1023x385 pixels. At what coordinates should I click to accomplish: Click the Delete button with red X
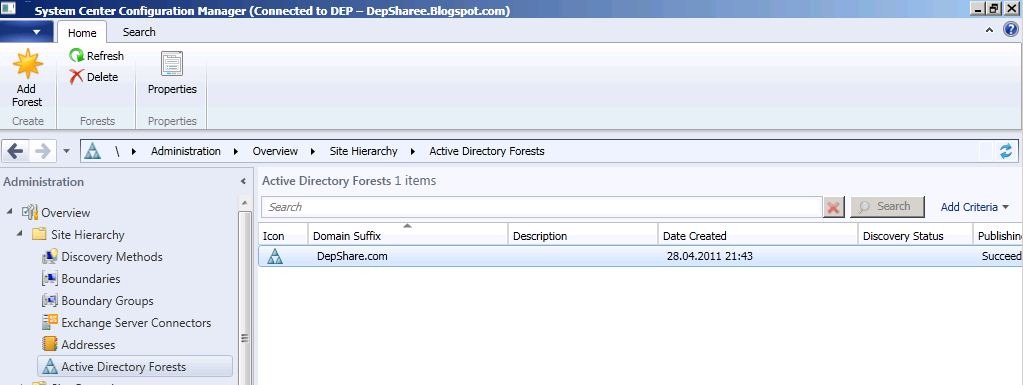pos(94,77)
